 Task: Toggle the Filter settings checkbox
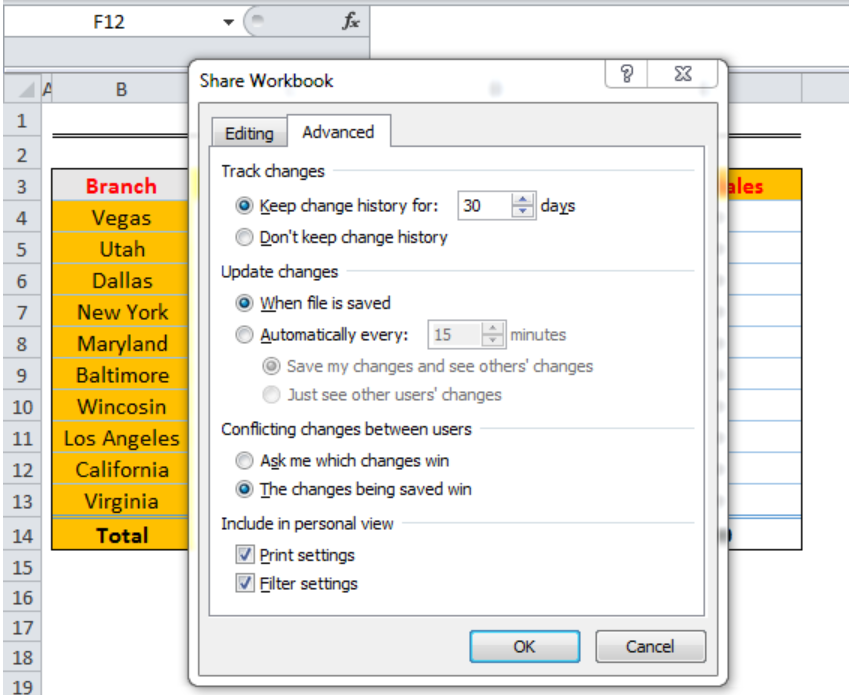tap(245, 584)
